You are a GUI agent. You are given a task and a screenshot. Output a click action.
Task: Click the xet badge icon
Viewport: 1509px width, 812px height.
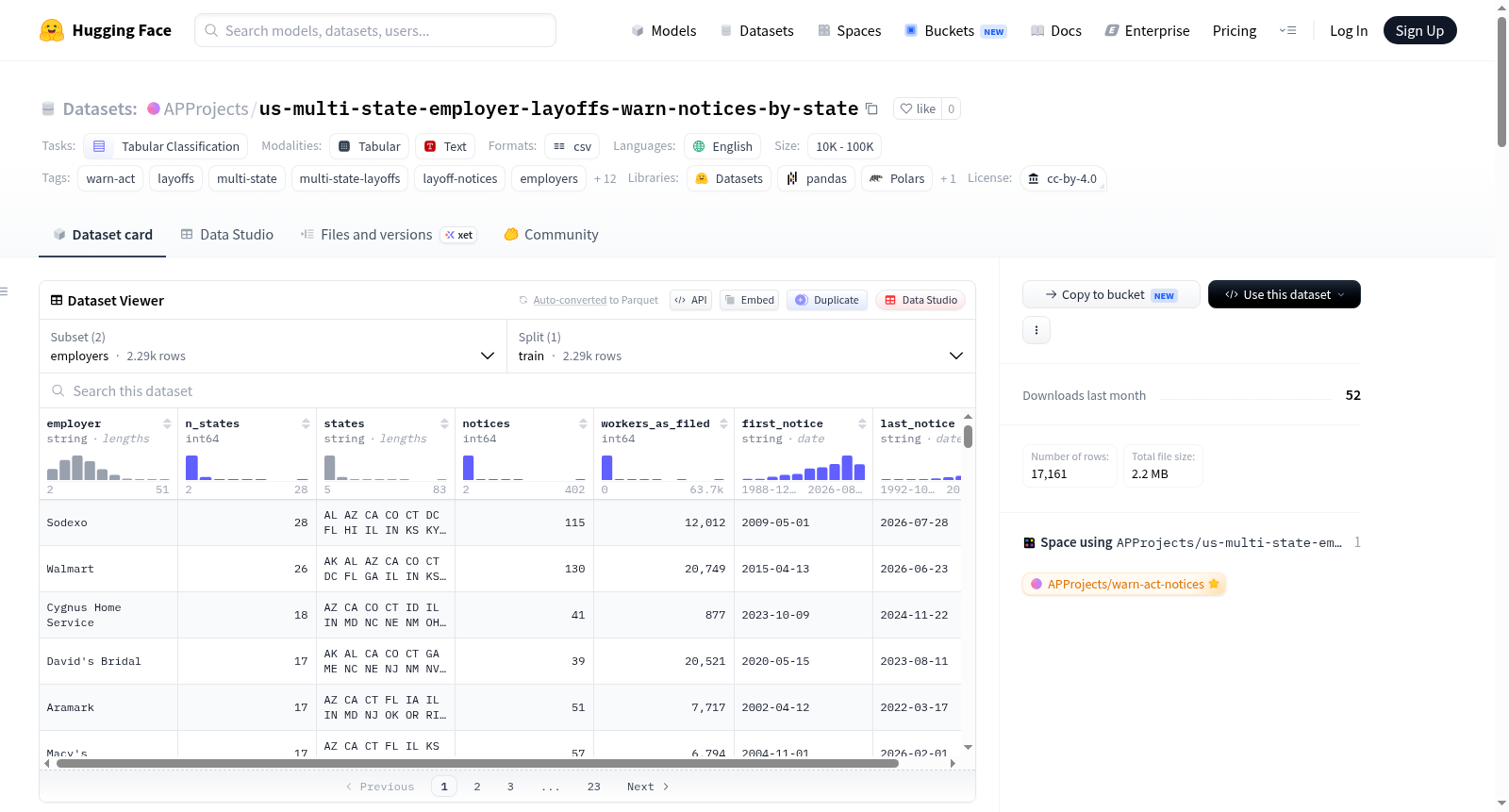[458, 235]
